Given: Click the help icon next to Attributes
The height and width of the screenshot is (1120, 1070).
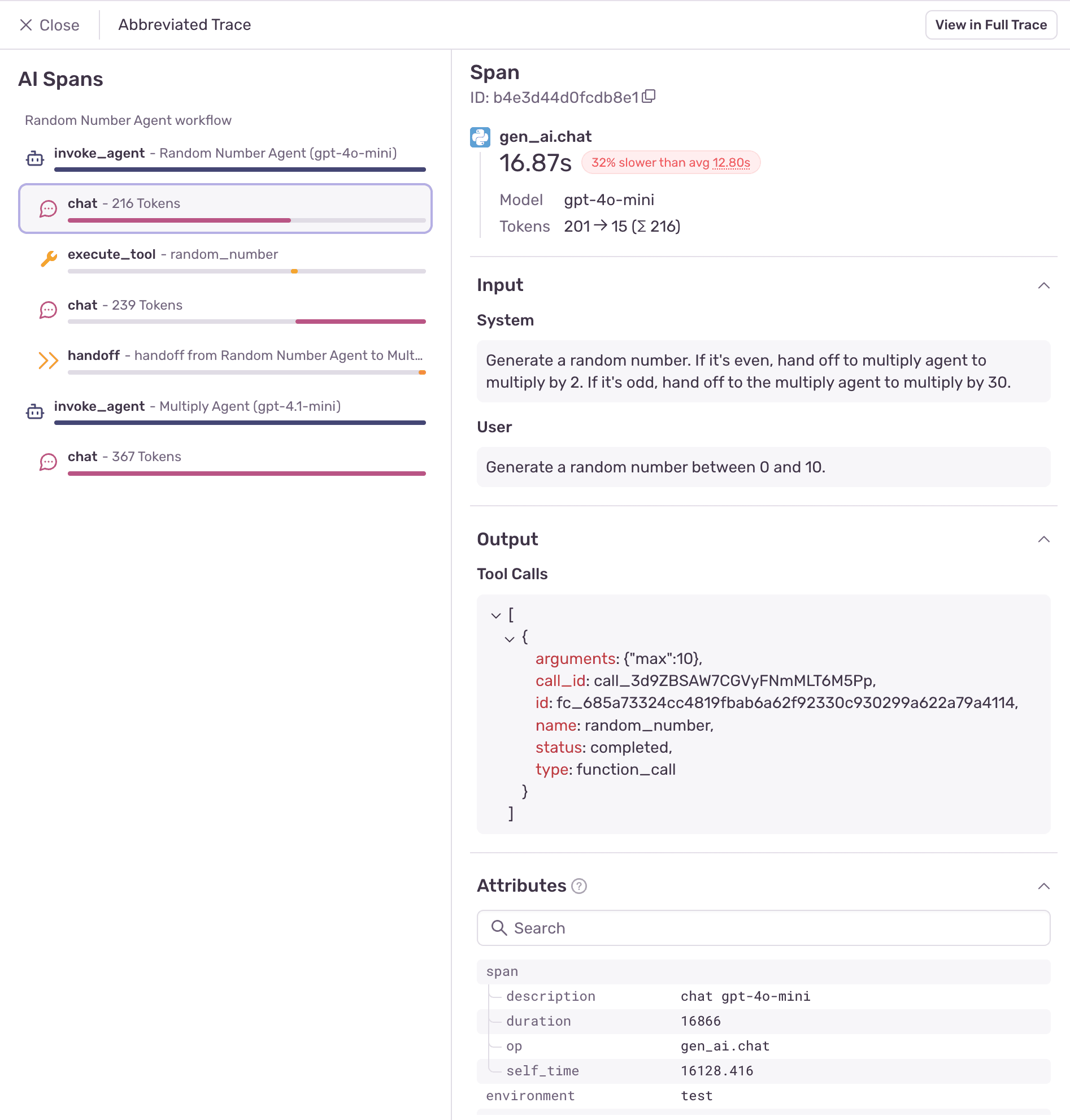Looking at the screenshot, I should [579, 886].
